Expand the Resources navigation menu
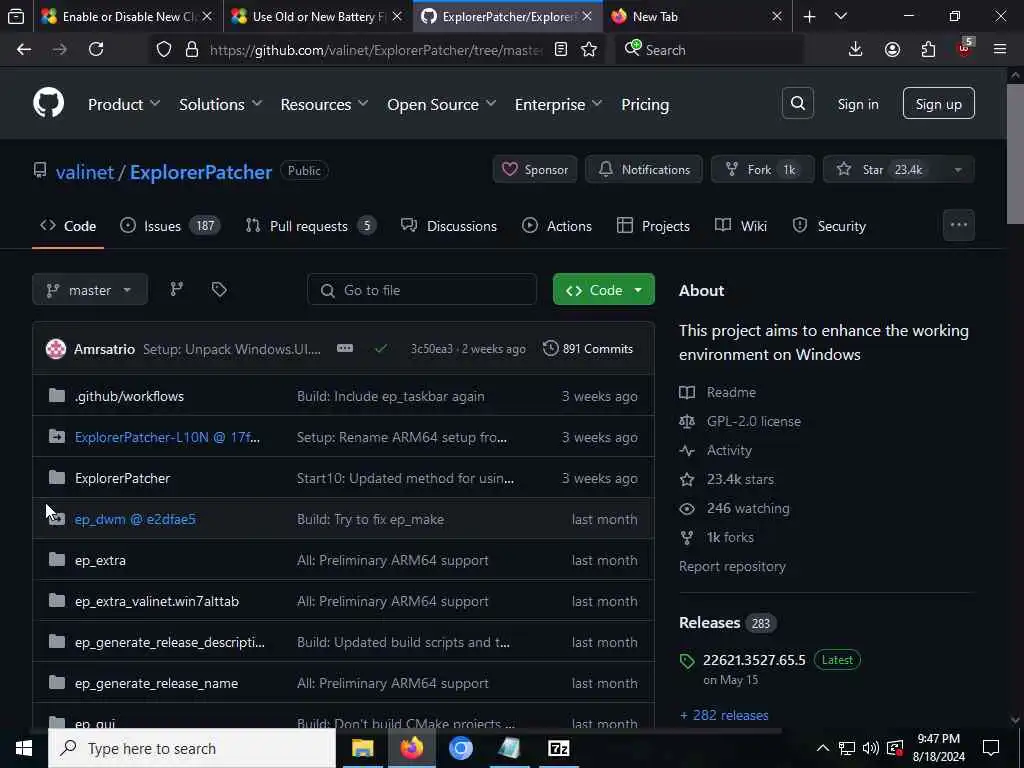The height and width of the screenshot is (768, 1024). point(325,104)
